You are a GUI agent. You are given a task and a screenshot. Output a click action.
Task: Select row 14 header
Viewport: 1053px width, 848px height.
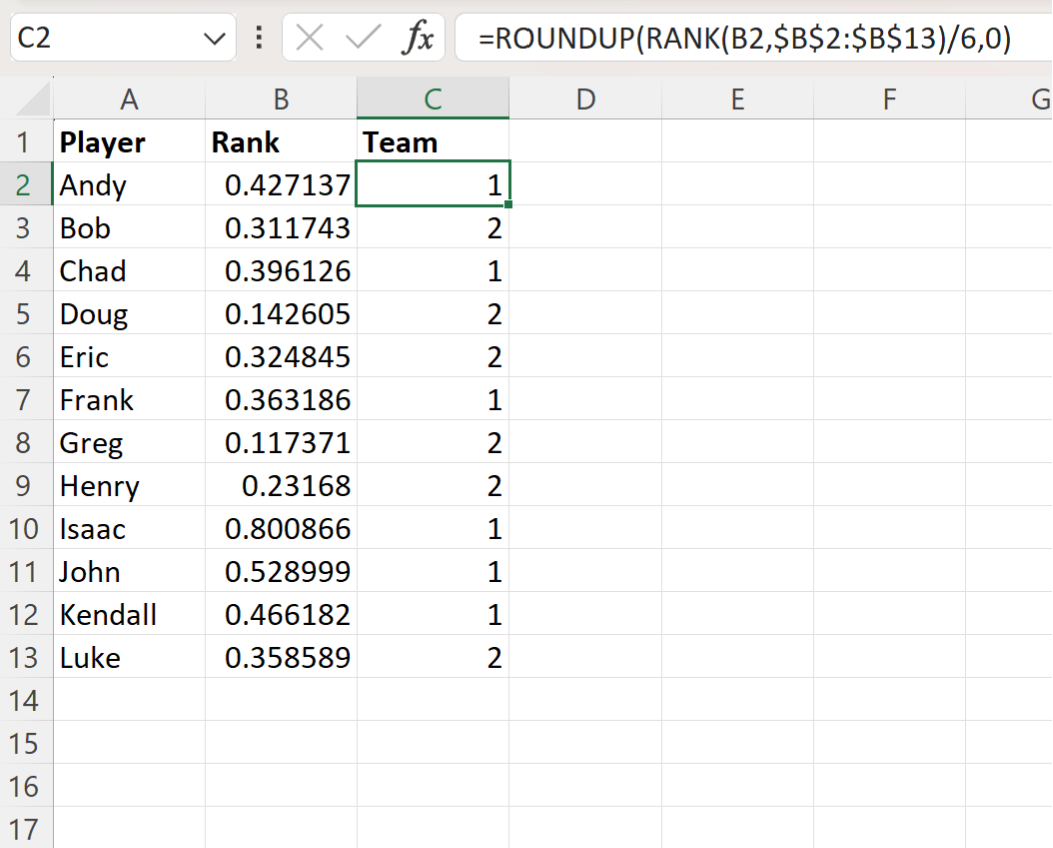click(x=26, y=700)
